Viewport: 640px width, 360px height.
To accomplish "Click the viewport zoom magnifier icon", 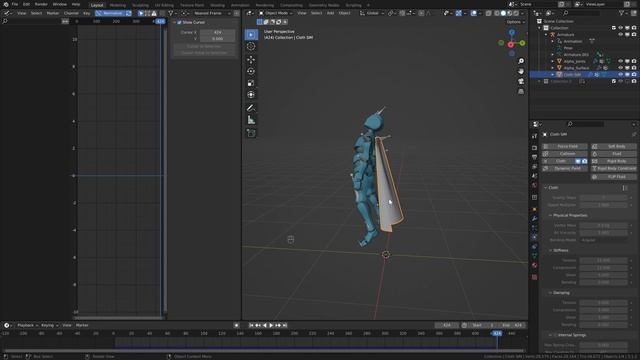I will point(521,61).
